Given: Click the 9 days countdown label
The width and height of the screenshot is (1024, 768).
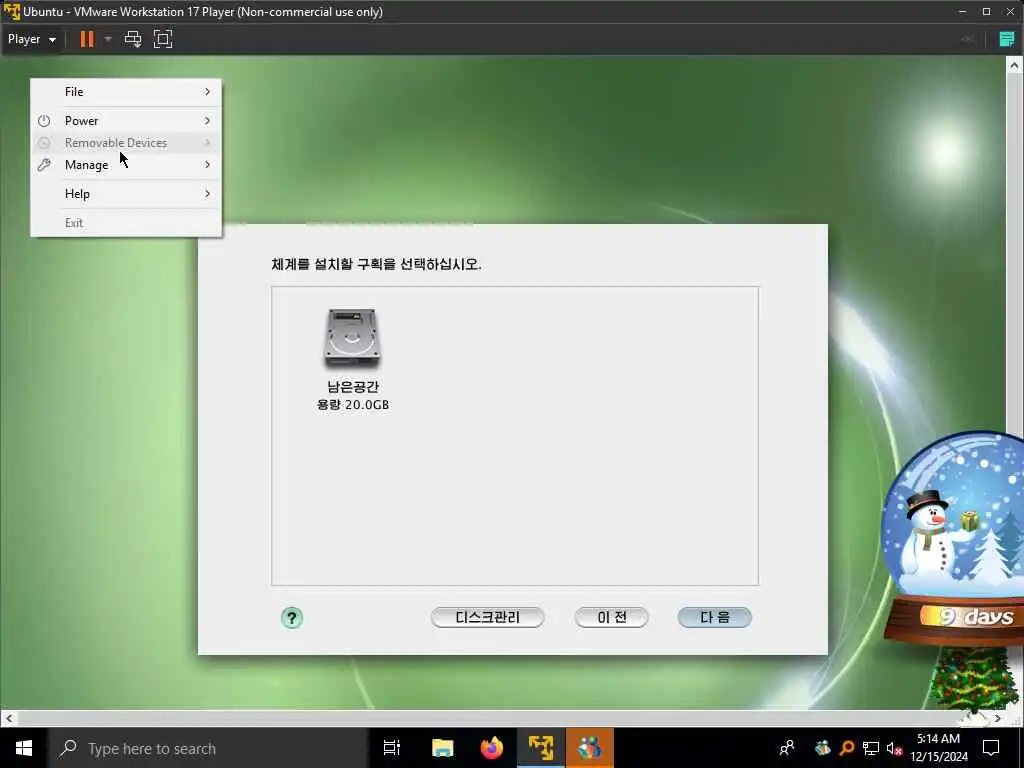Looking at the screenshot, I should [976, 616].
